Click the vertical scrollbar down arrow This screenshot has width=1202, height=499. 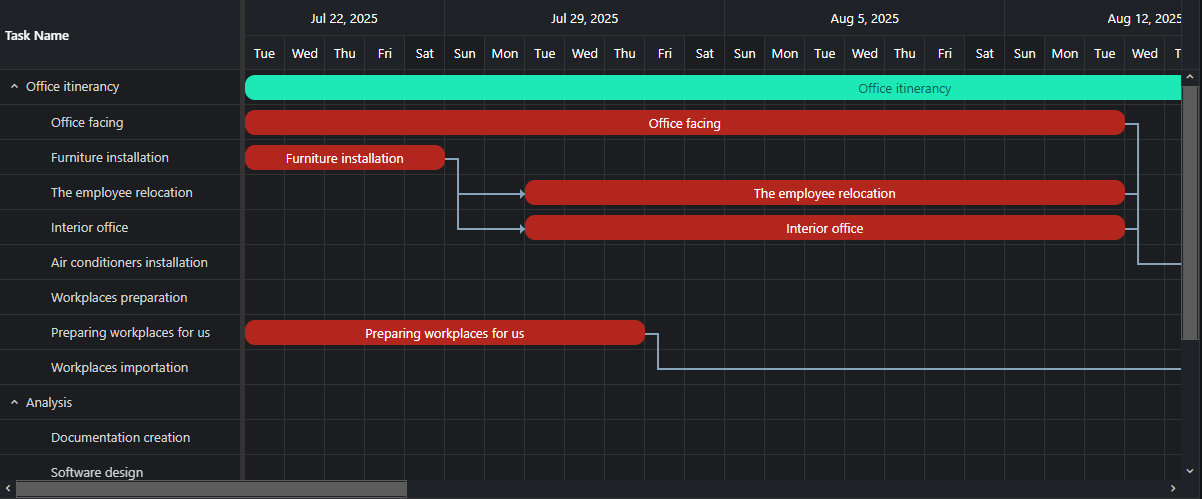(x=1191, y=470)
